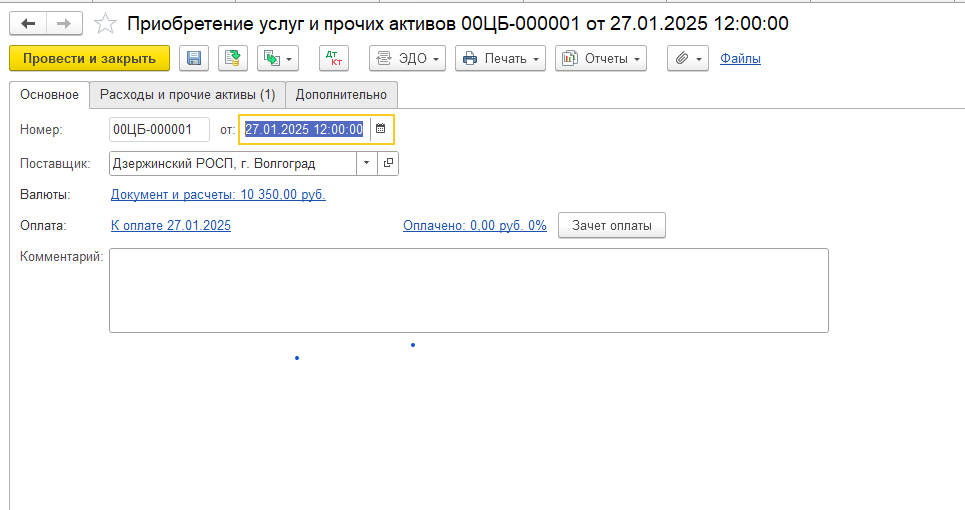
Task: Go back with the left arrow
Action: pyautogui.click(x=28, y=23)
